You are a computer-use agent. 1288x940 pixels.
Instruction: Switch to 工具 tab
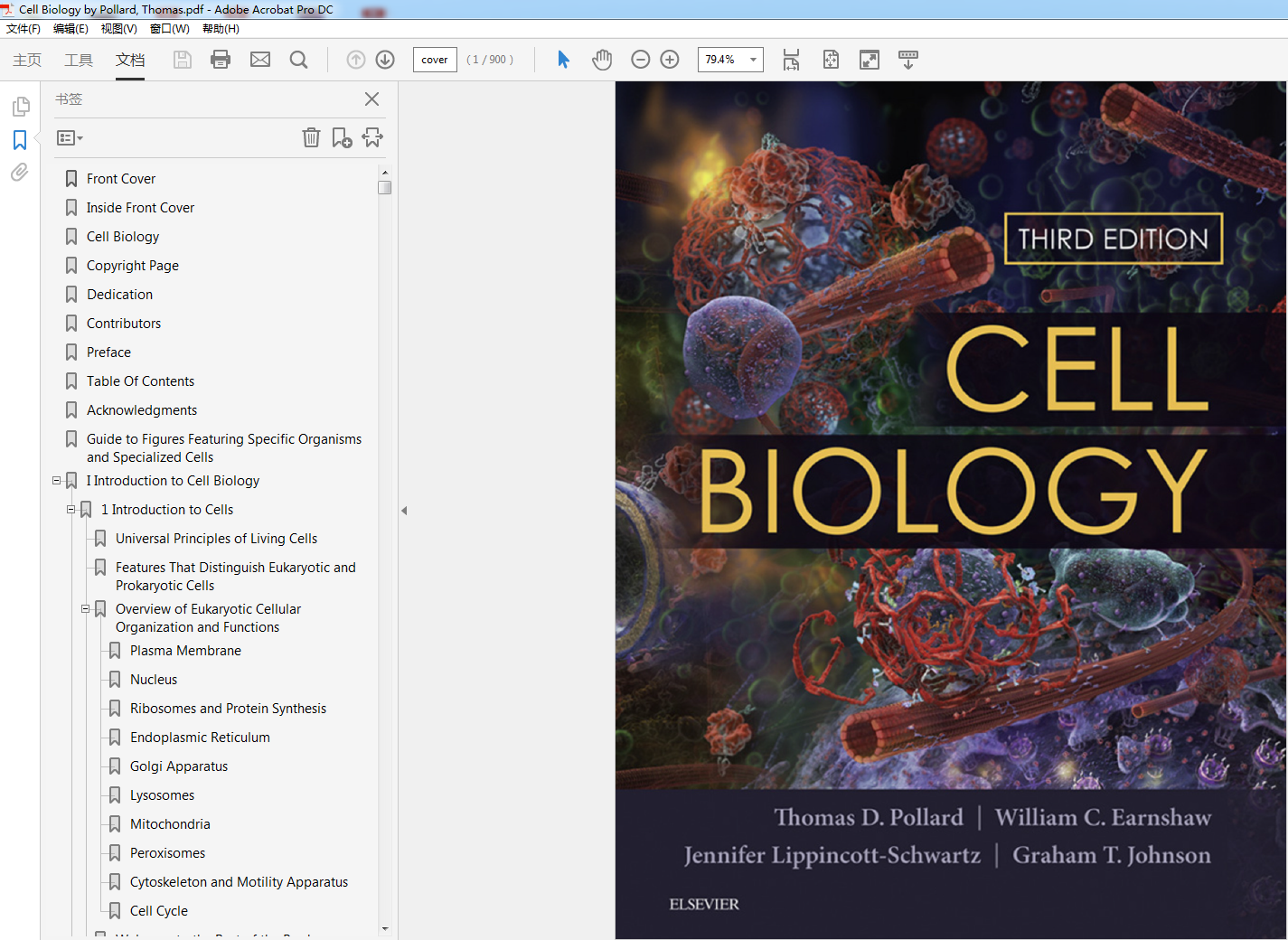click(x=79, y=60)
